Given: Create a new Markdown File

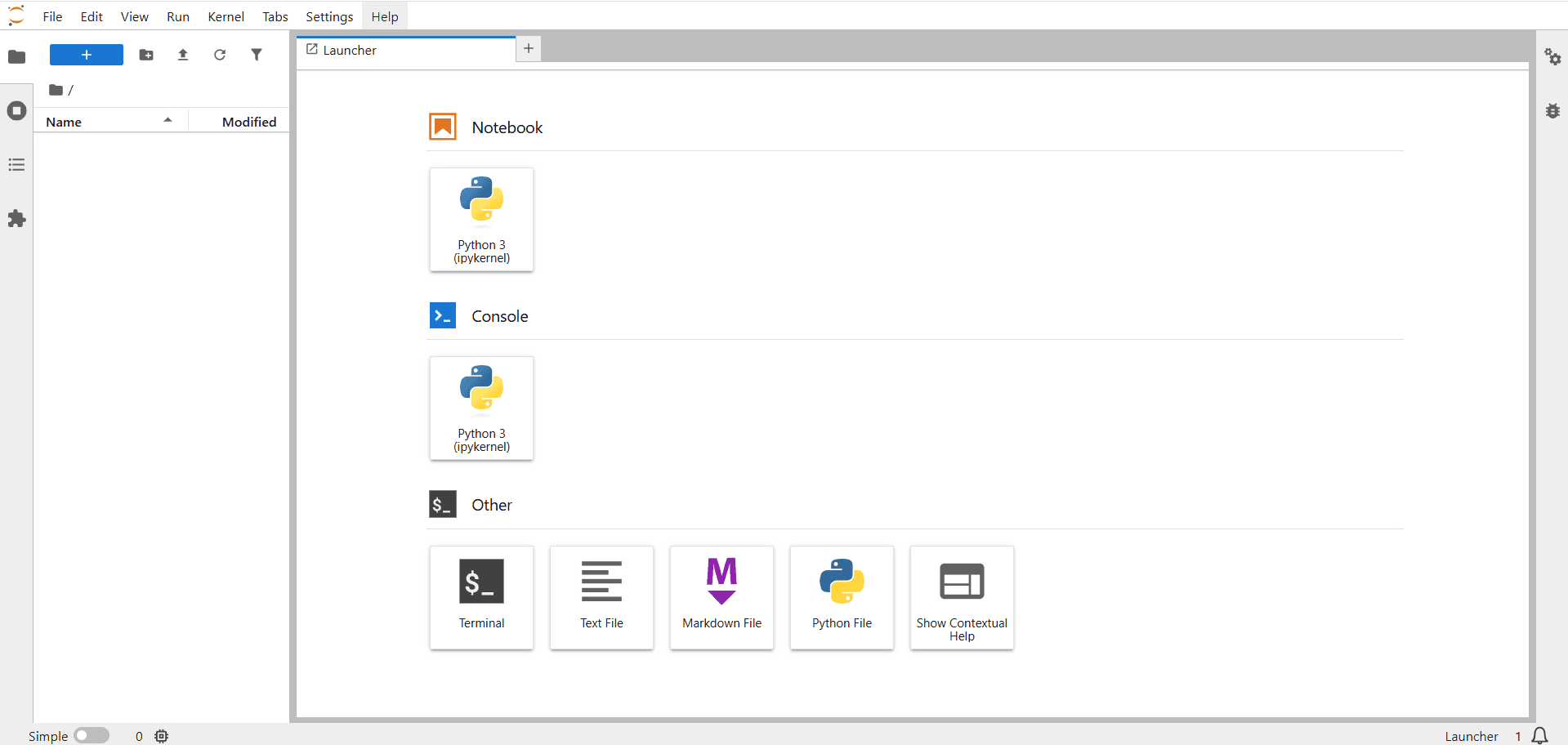Looking at the screenshot, I should (x=721, y=597).
